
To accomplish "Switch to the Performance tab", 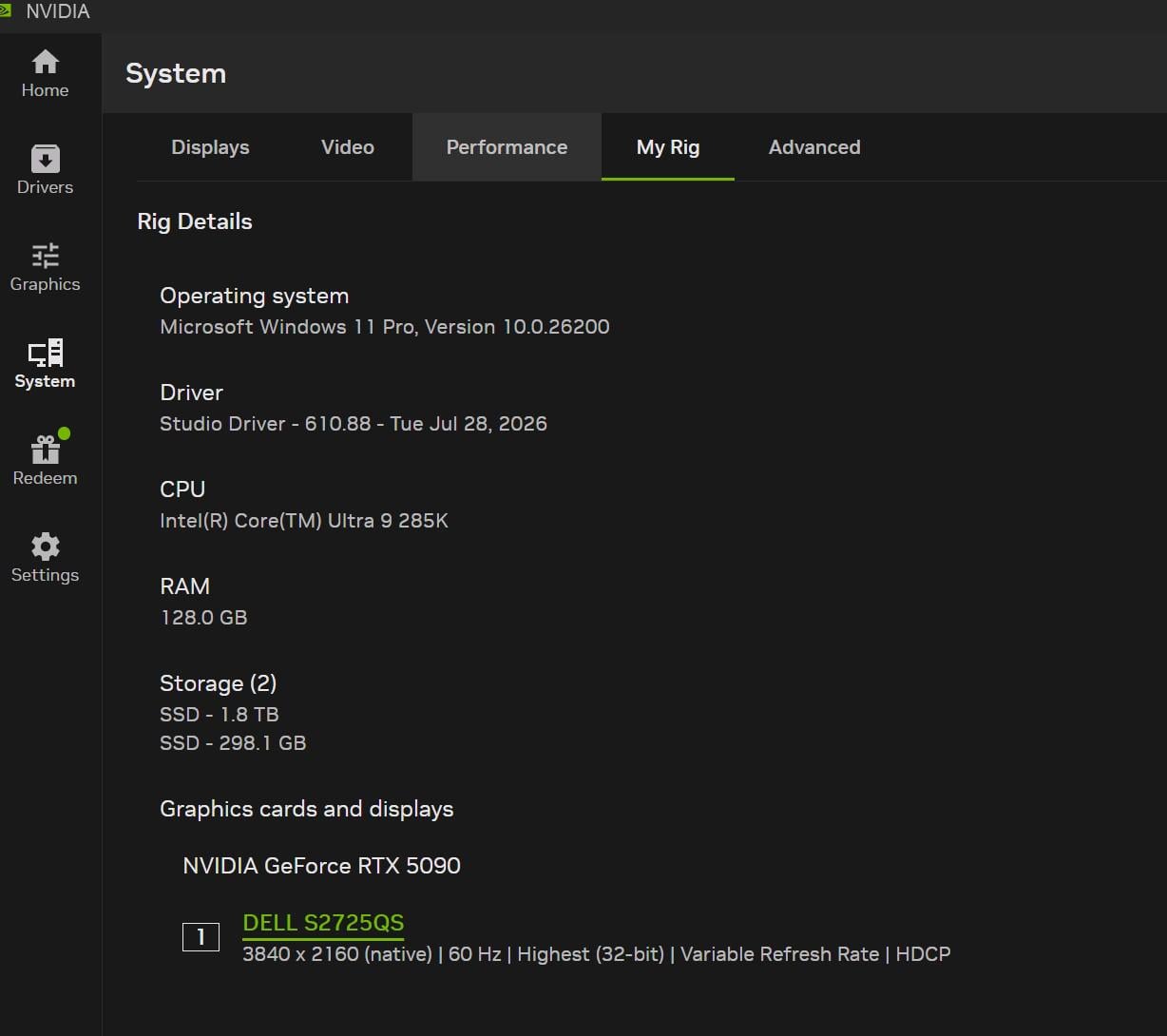I will click(507, 147).
